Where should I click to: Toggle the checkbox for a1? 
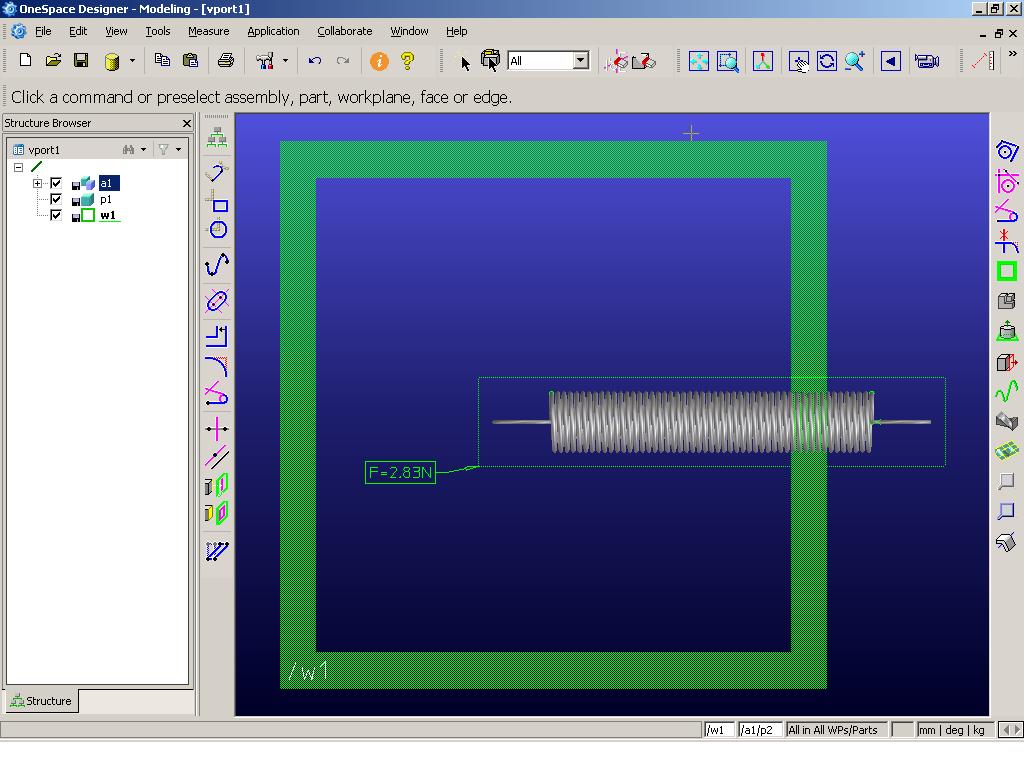pos(56,183)
